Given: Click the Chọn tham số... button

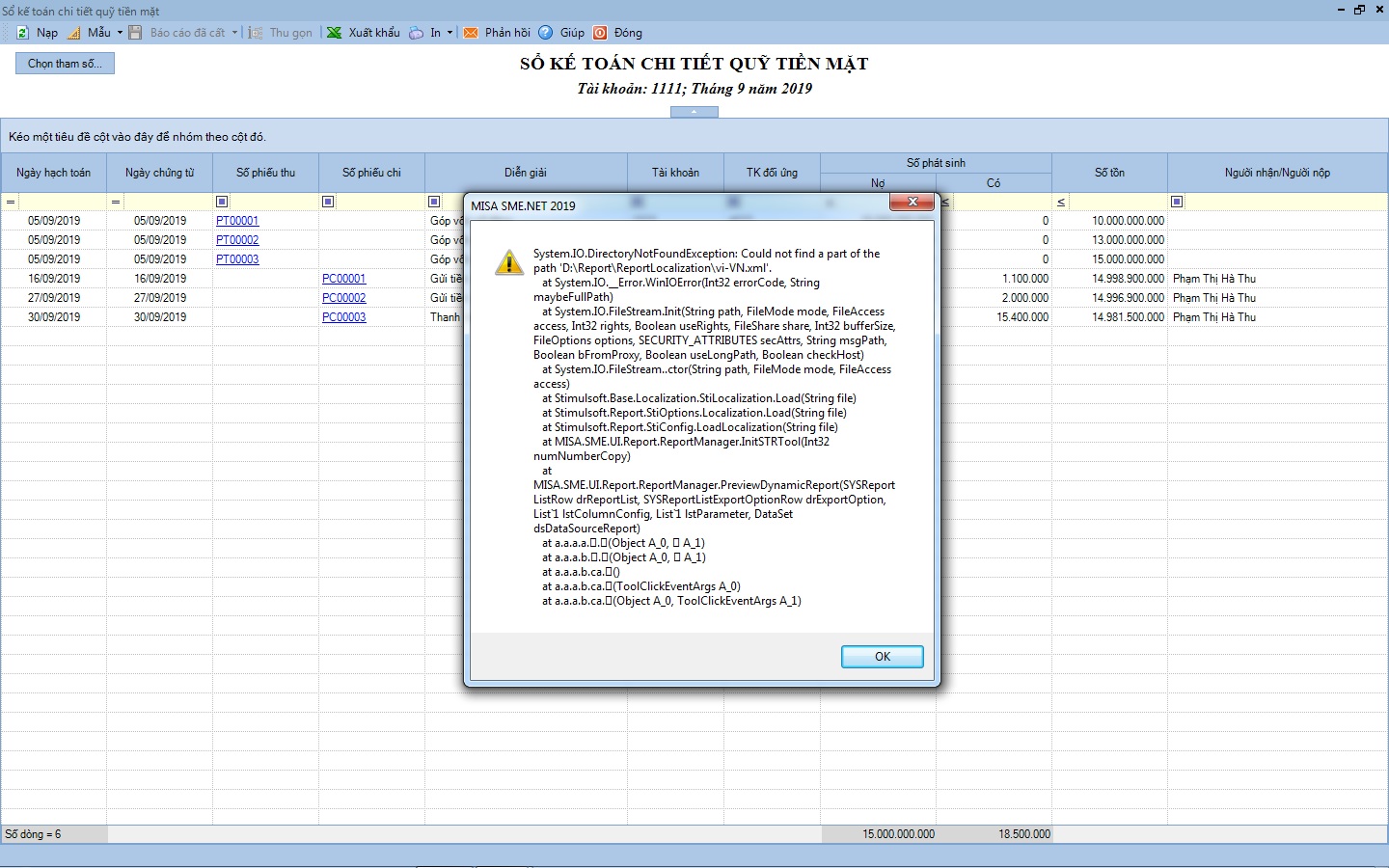Looking at the screenshot, I should [x=65, y=64].
